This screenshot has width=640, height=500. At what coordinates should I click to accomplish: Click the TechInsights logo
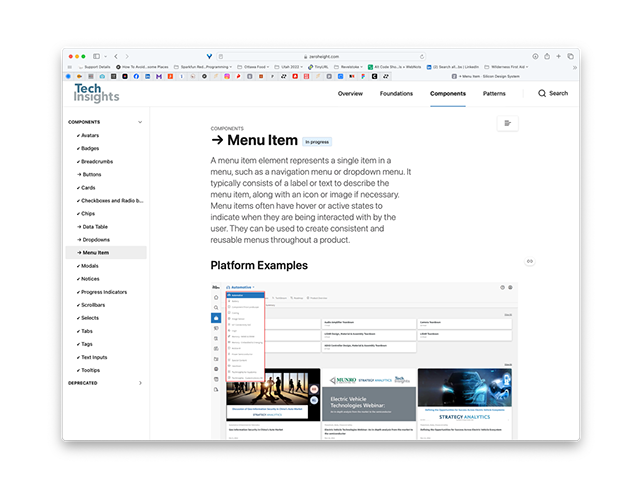click(96, 93)
